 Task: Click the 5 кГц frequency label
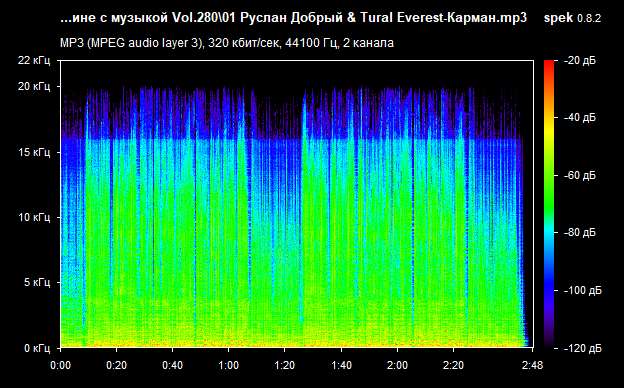[38, 283]
